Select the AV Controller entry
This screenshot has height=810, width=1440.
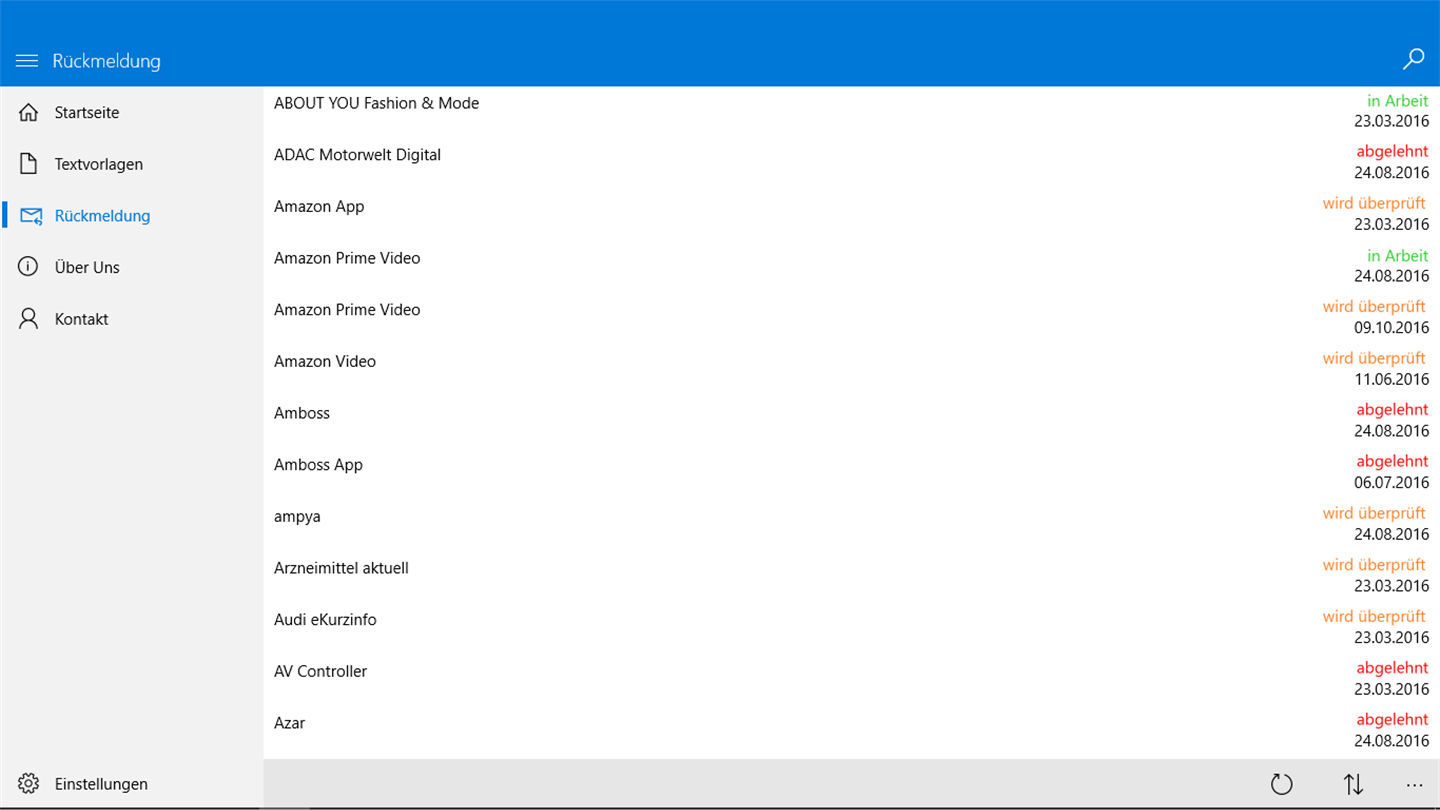(851, 679)
